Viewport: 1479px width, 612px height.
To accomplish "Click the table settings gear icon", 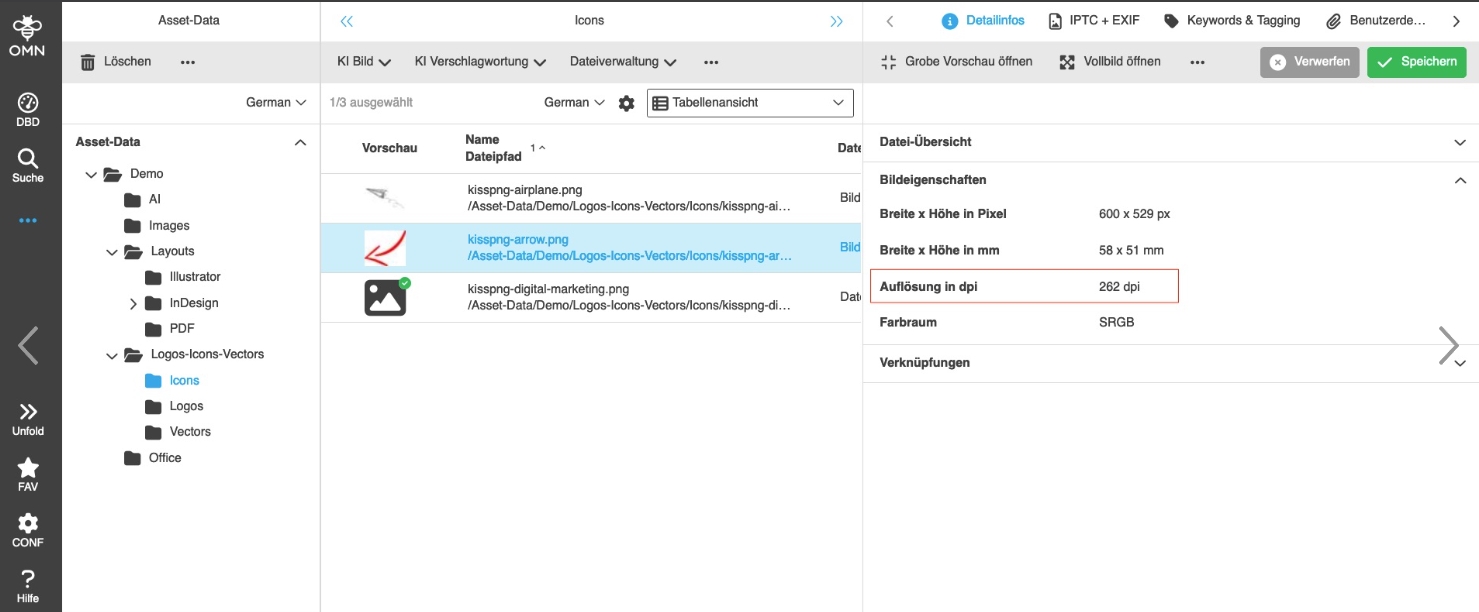I will 626,103.
